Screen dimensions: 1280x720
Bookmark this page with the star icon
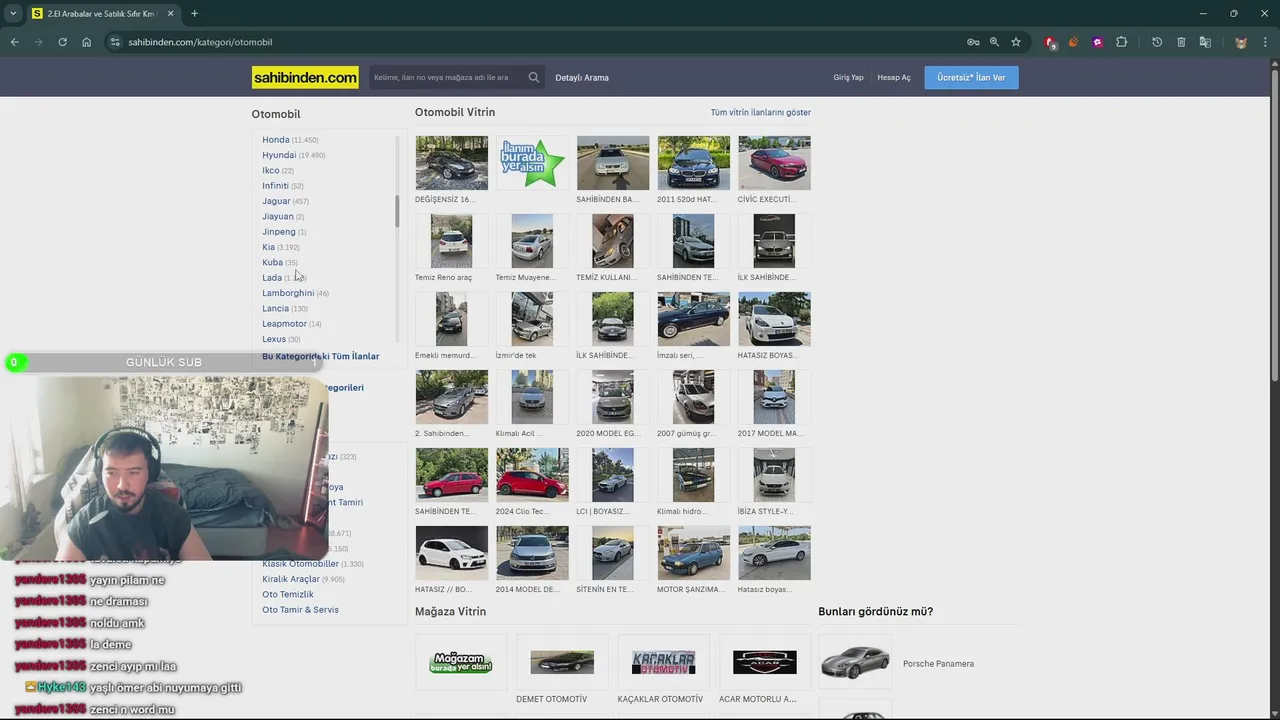click(1016, 42)
